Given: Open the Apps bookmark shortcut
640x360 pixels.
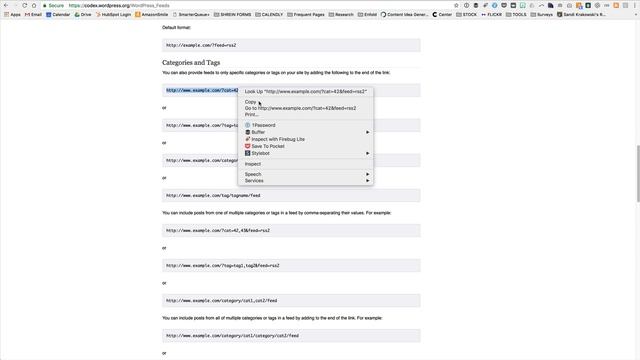Looking at the screenshot, I should 13,14.
